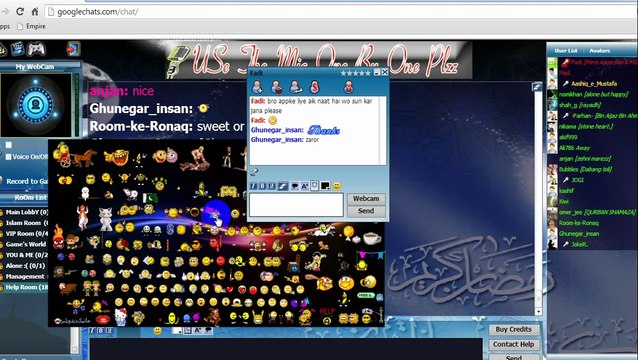
Task: Pick the Pakistan flag emoticon
Action: (x=150, y=198)
